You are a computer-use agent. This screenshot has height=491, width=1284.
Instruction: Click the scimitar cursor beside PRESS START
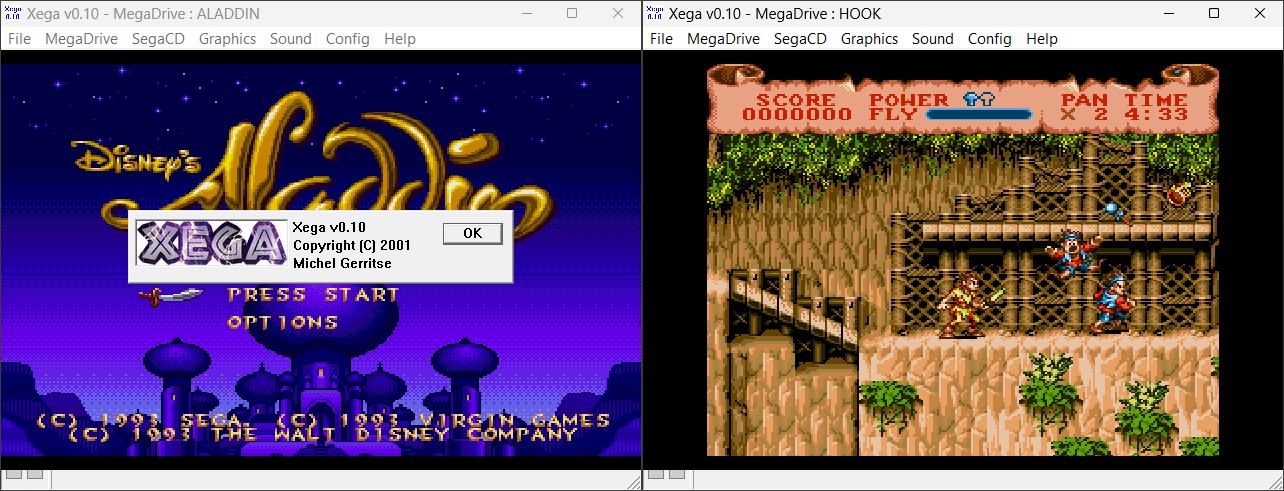click(x=170, y=295)
